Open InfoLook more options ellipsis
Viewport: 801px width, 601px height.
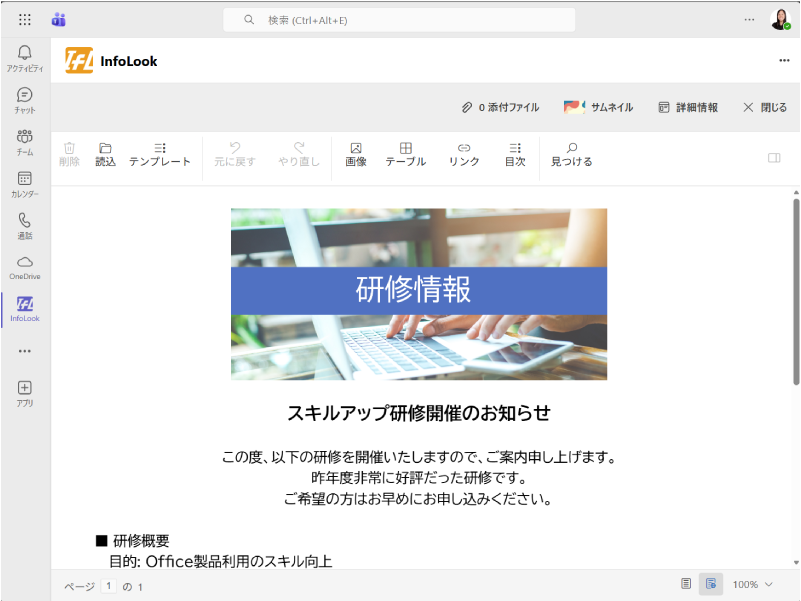point(784,61)
